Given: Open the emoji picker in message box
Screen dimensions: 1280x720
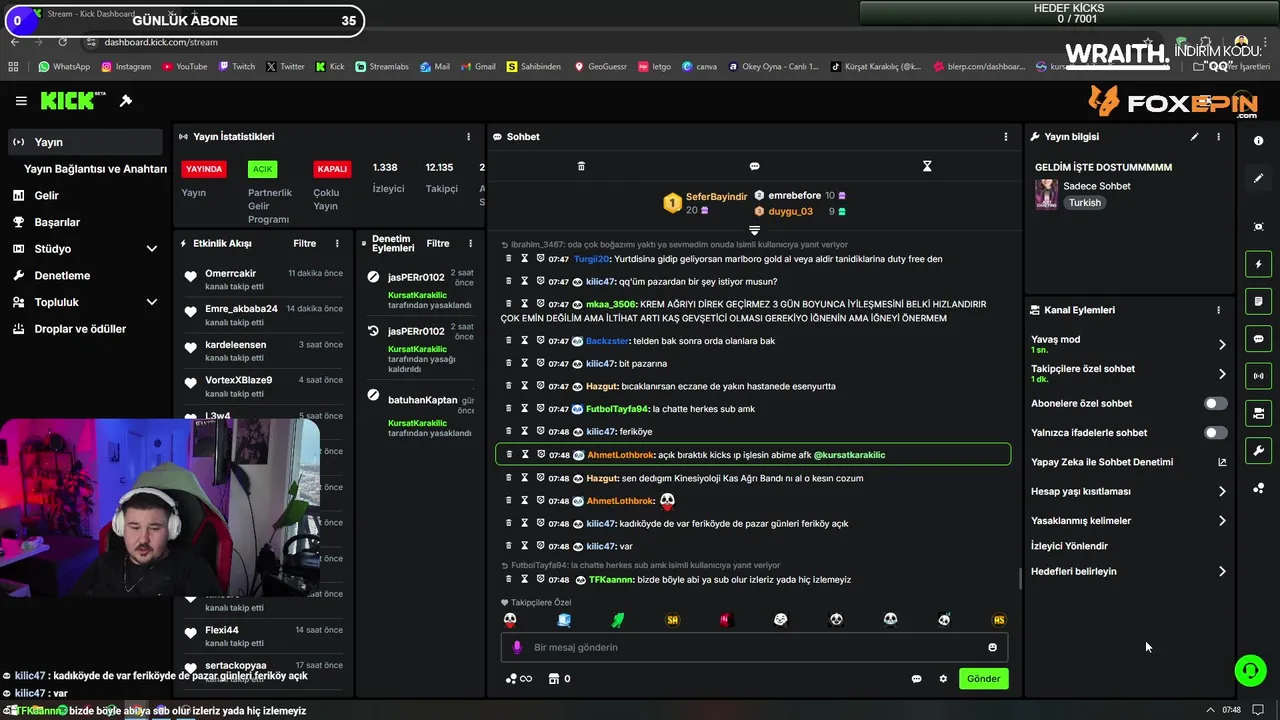Looking at the screenshot, I should click(x=992, y=647).
